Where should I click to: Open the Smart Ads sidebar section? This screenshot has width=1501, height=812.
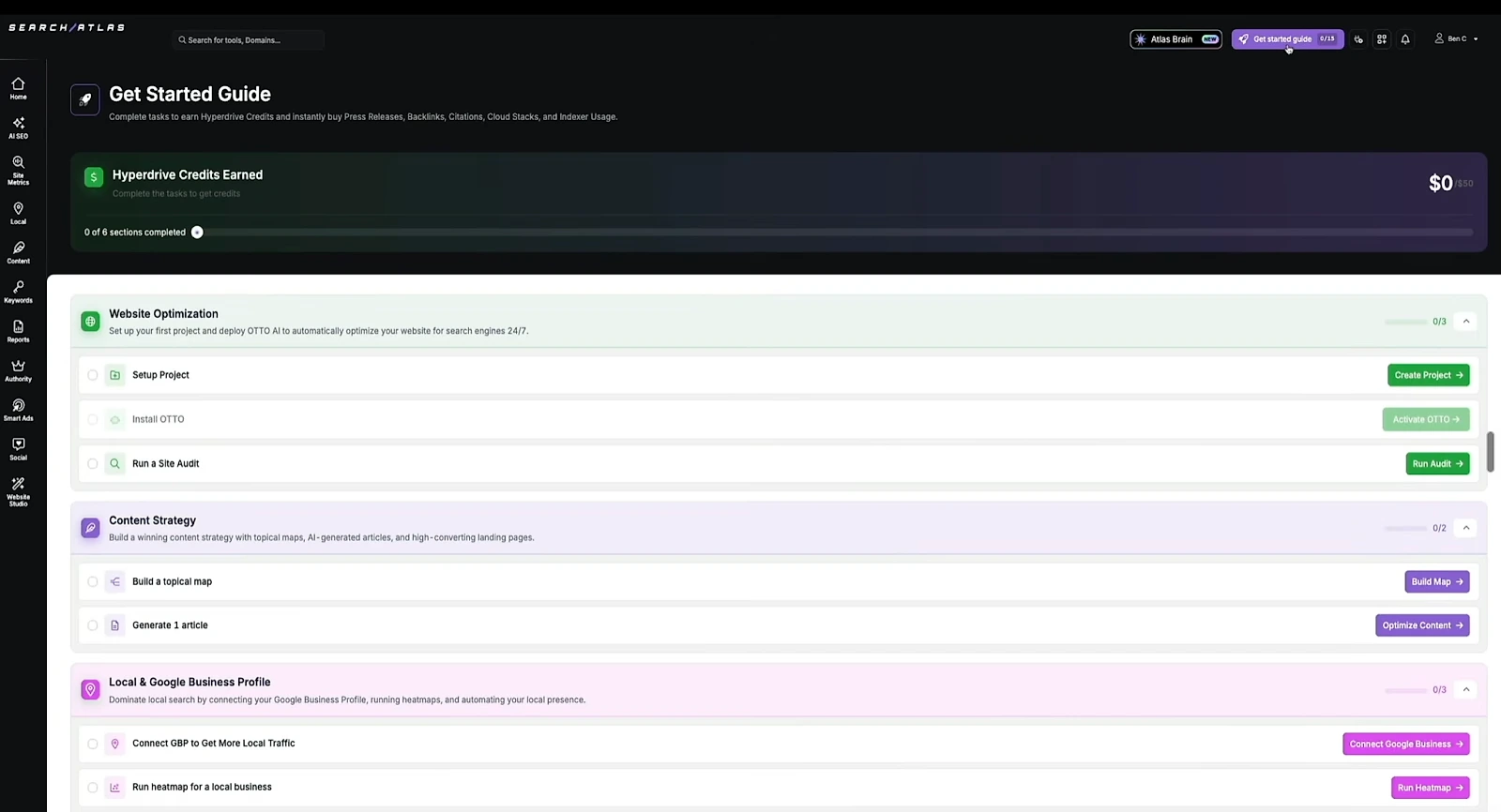pos(18,410)
